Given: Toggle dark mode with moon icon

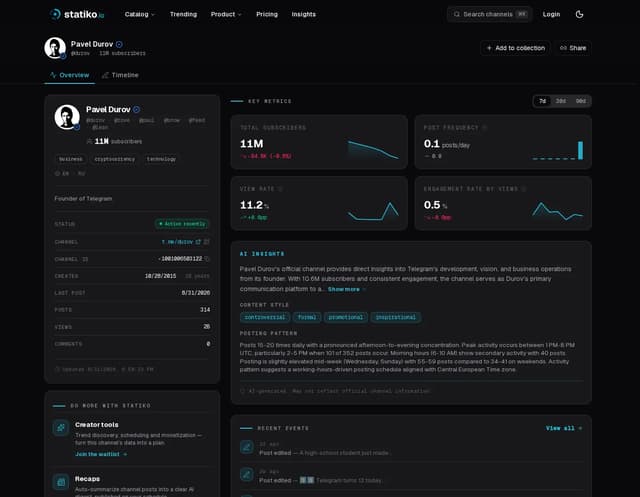Looking at the screenshot, I should 579,14.
